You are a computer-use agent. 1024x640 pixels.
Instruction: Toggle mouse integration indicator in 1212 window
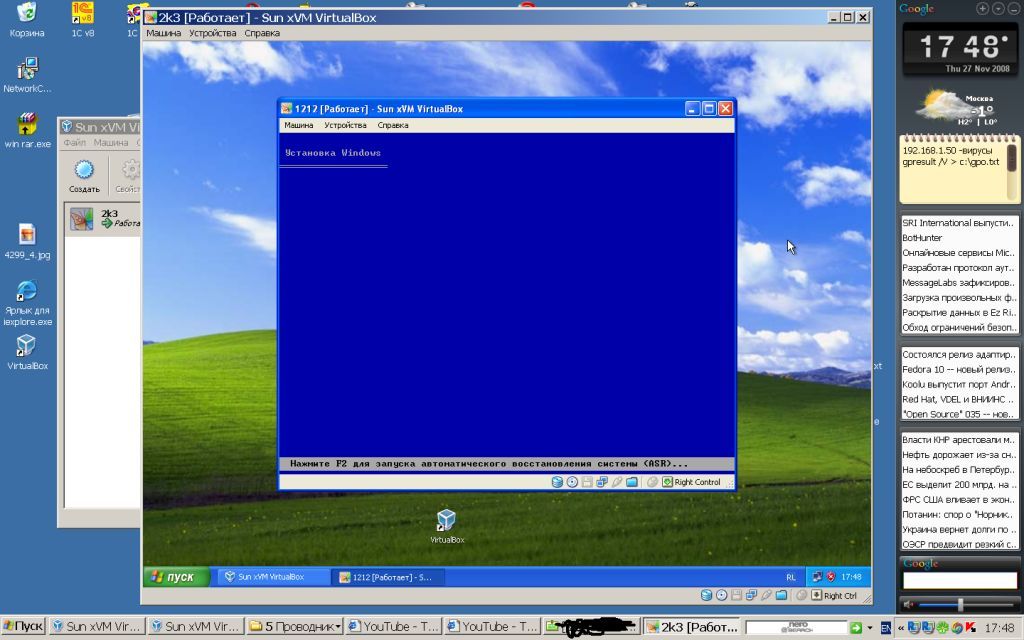tap(652, 482)
